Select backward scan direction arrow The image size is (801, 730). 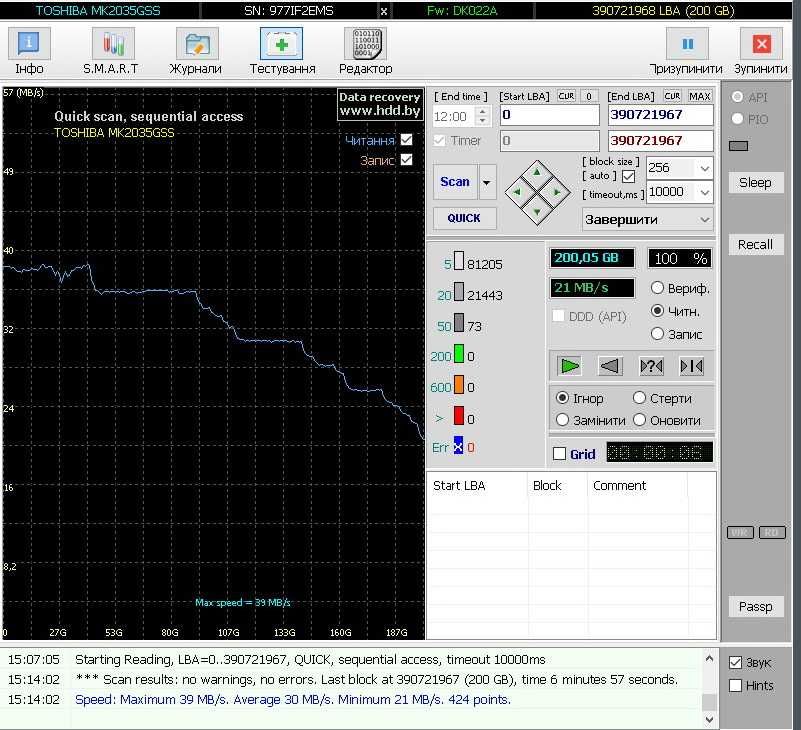pos(610,366)
